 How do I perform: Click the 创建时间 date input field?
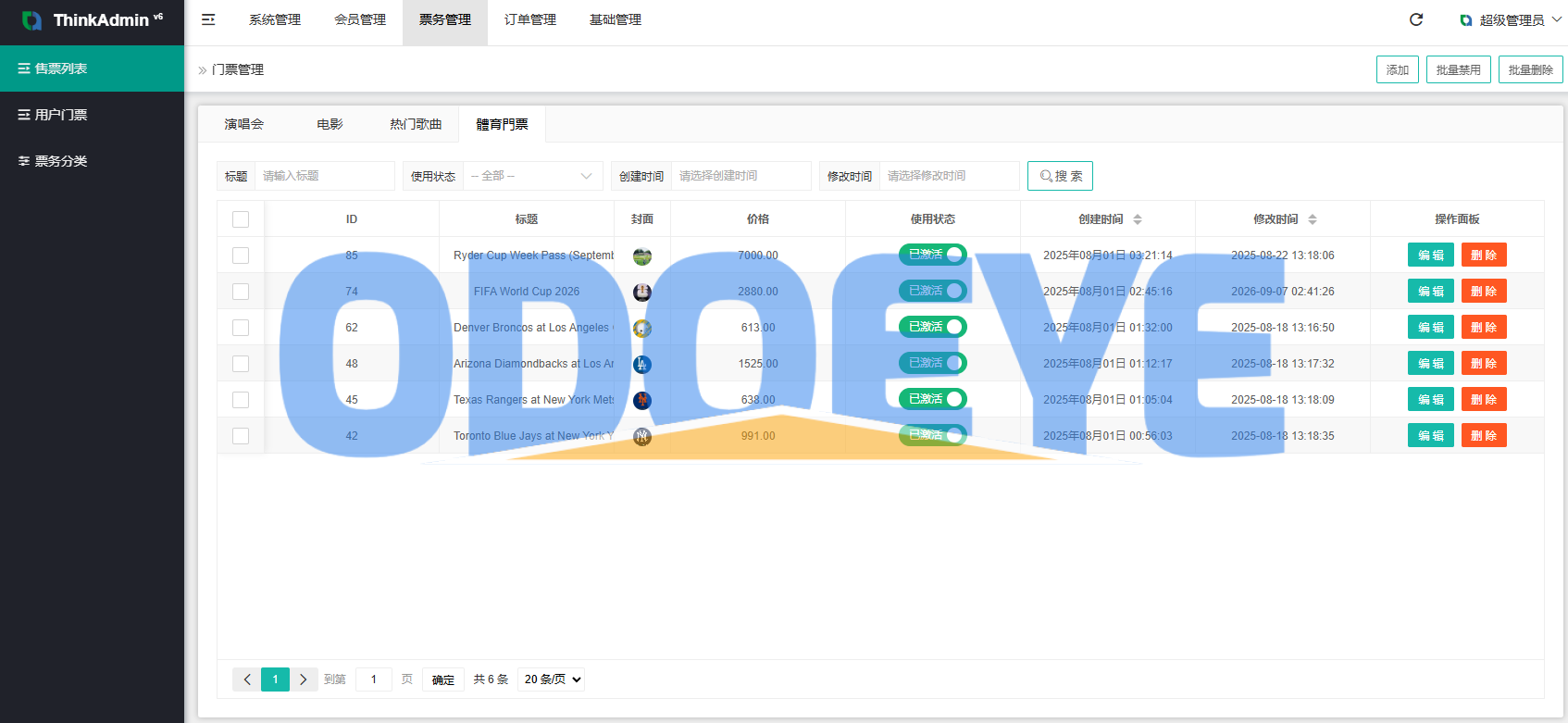(741, 176)
